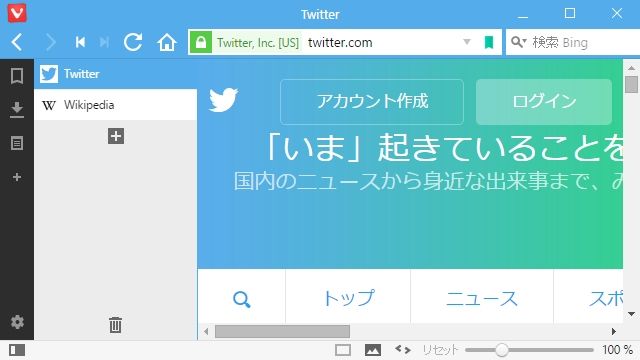Open the Notes panel

tap(17, 143)
